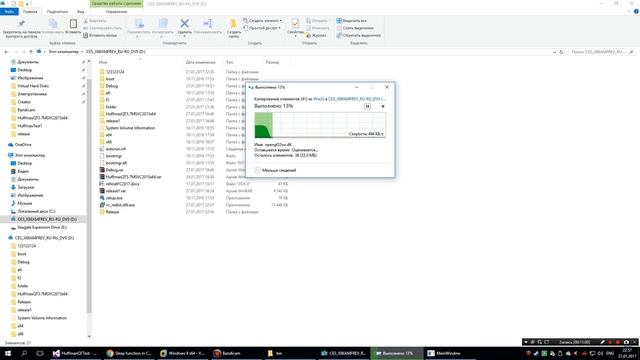Select vc_redist.x86.exe file
This screenshot has width=640, height=360.
(120, 205)
